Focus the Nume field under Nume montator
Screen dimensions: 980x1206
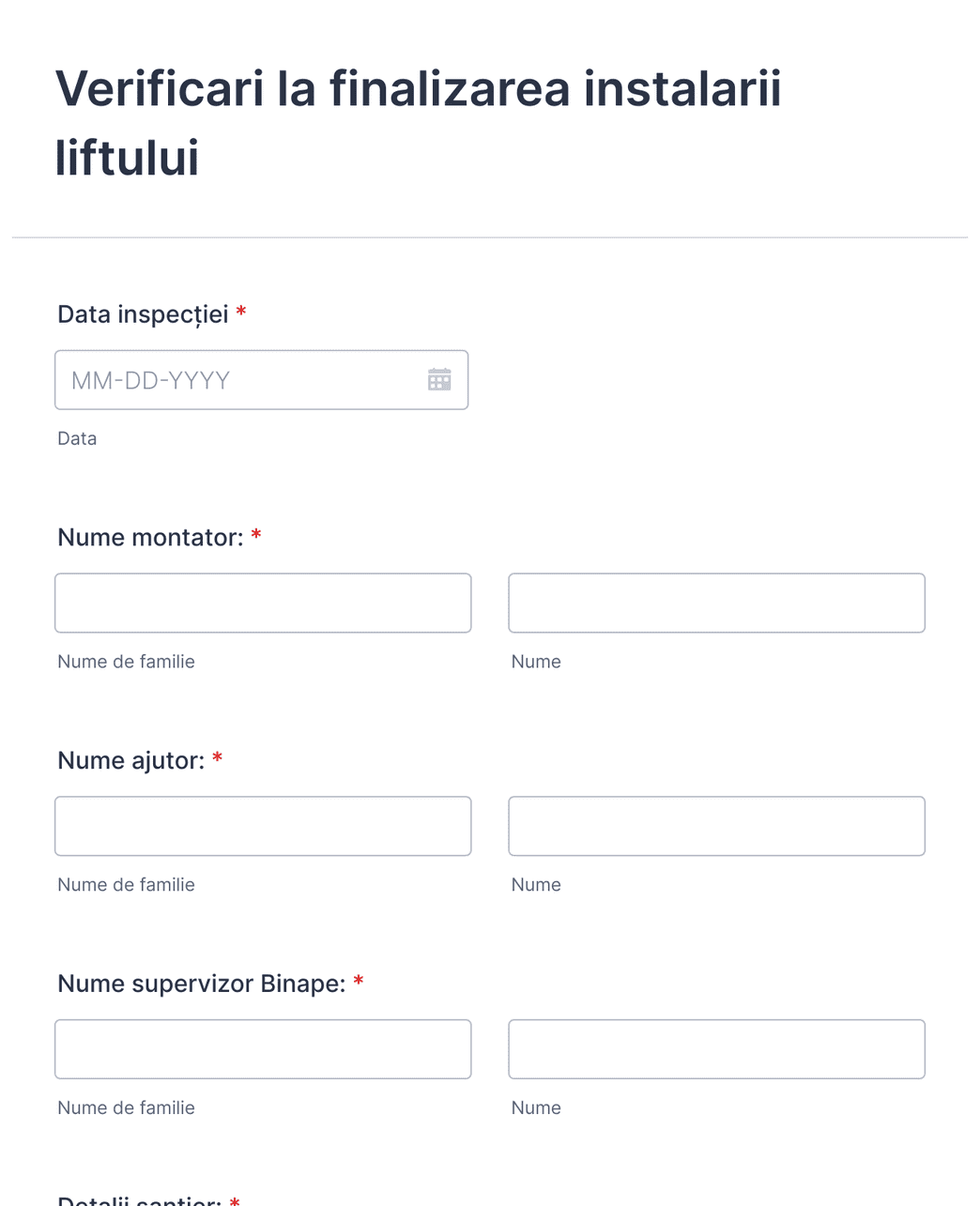716,603
